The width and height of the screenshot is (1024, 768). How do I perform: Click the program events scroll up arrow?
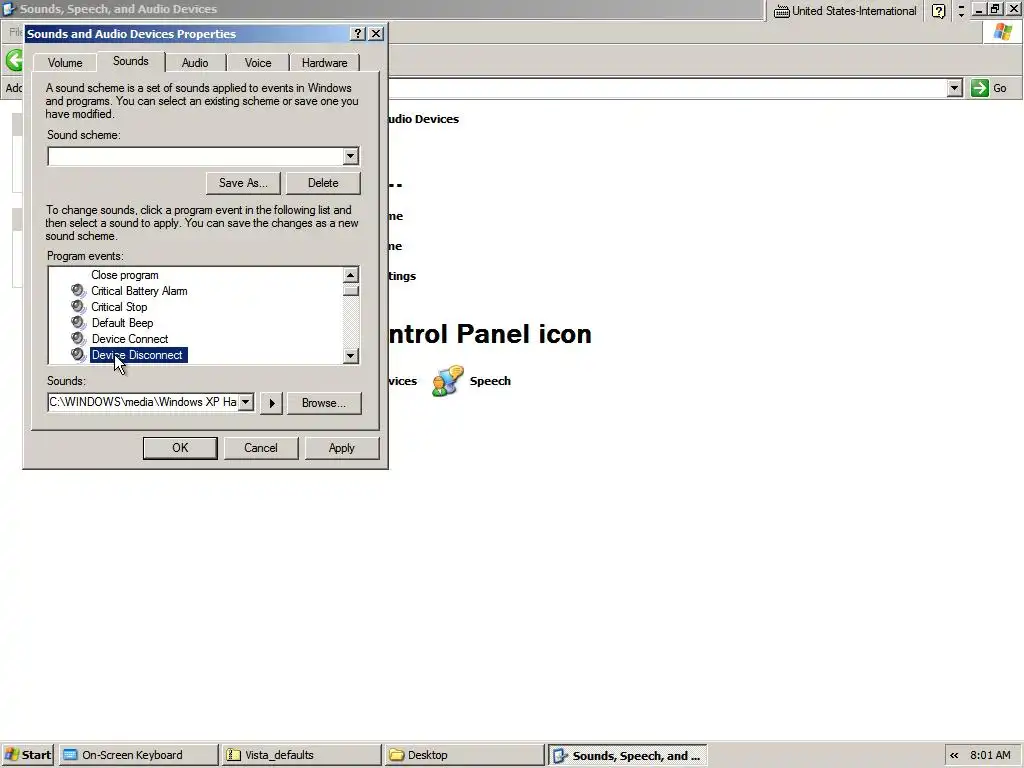click(x=351, y=275)
